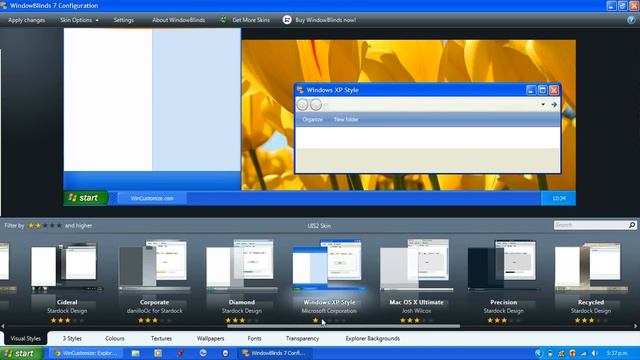
Task: Click the third rating star under Cideral
Action: (68, 320)
